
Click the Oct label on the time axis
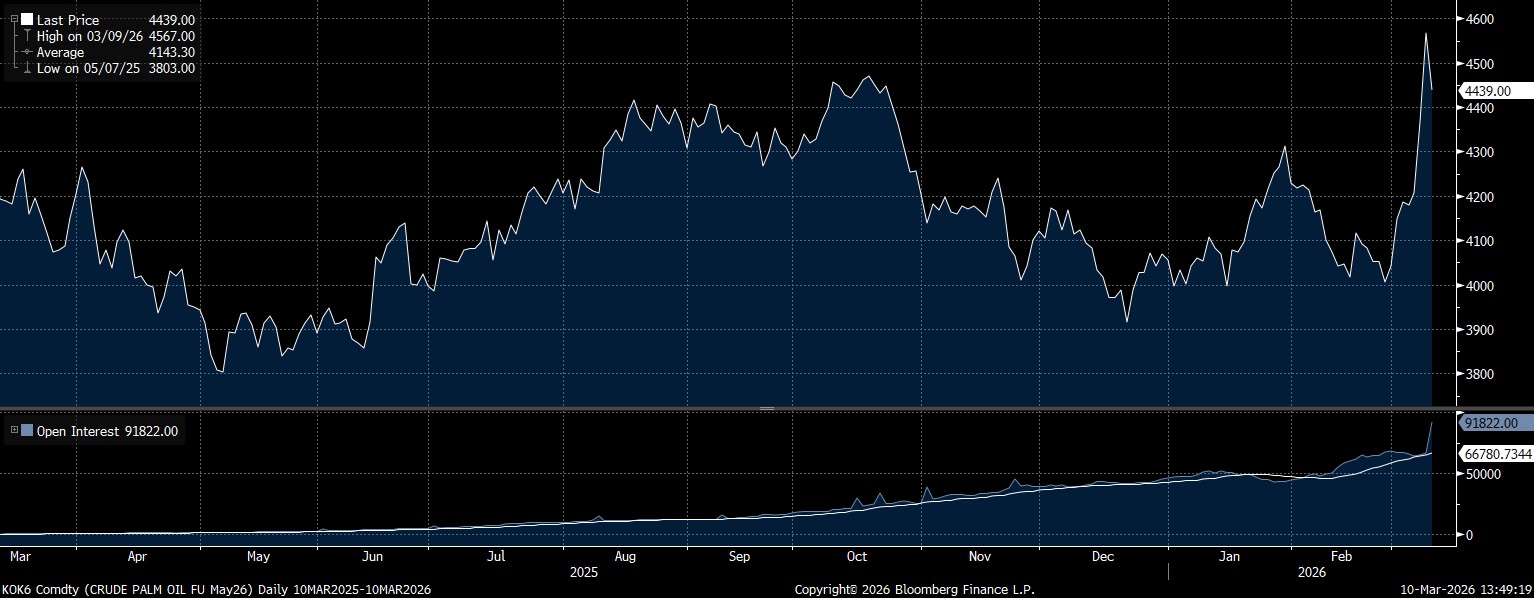pos(856,556)
